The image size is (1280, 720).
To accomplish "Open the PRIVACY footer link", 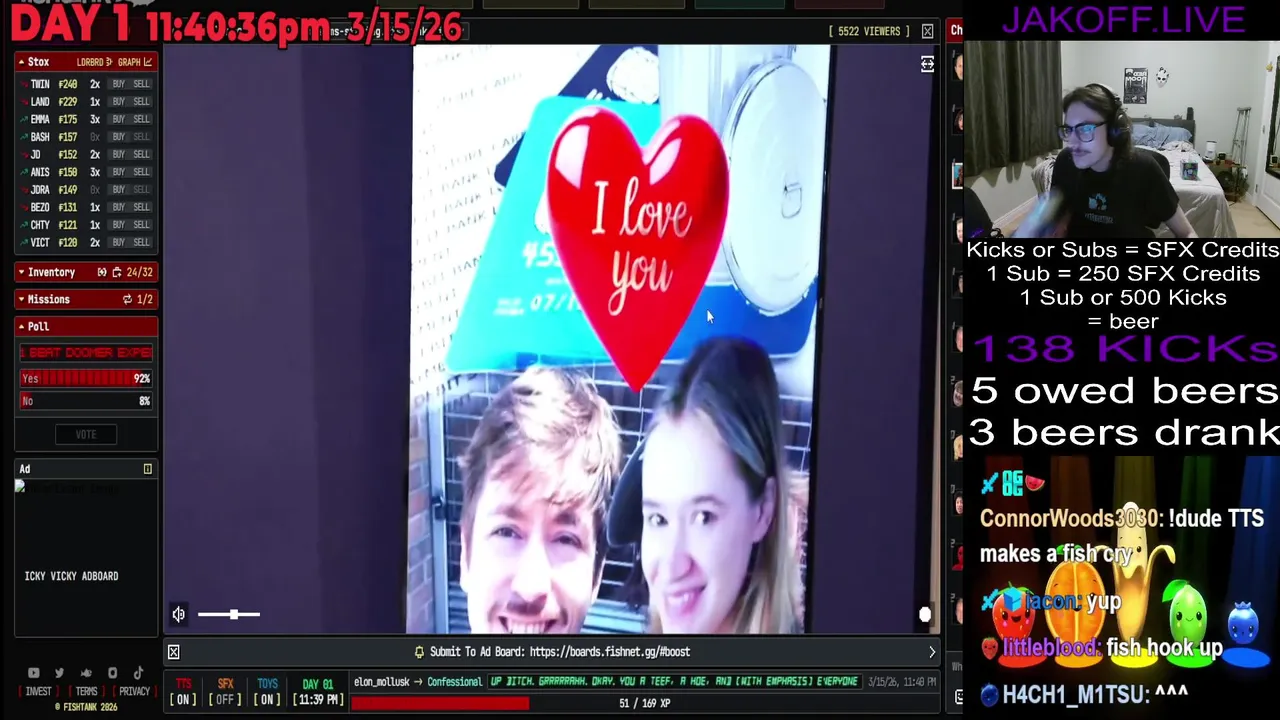I will 134,692.
